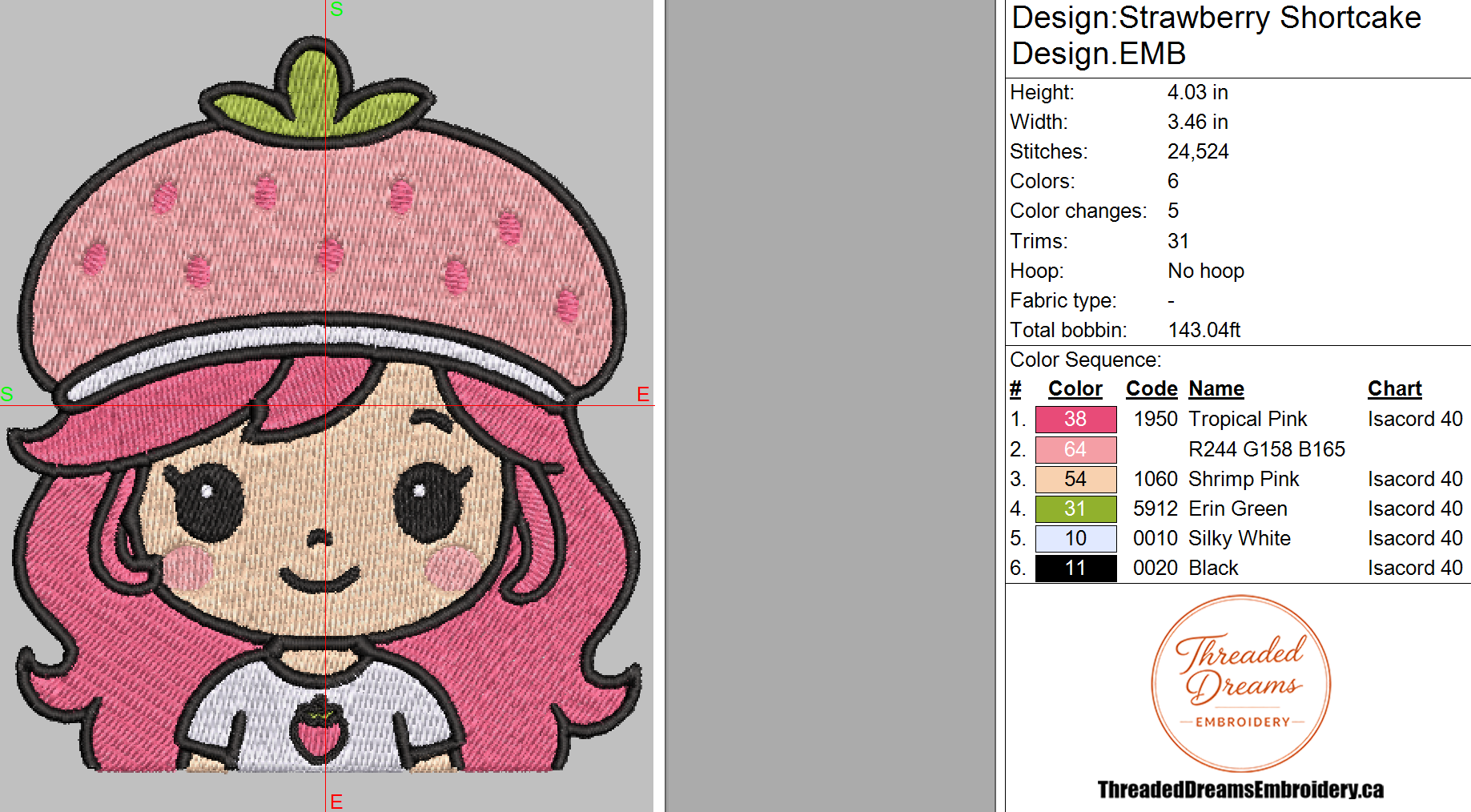Click the design title Strawberry Shortcake Design.EMB

(x=1216, y=35)
